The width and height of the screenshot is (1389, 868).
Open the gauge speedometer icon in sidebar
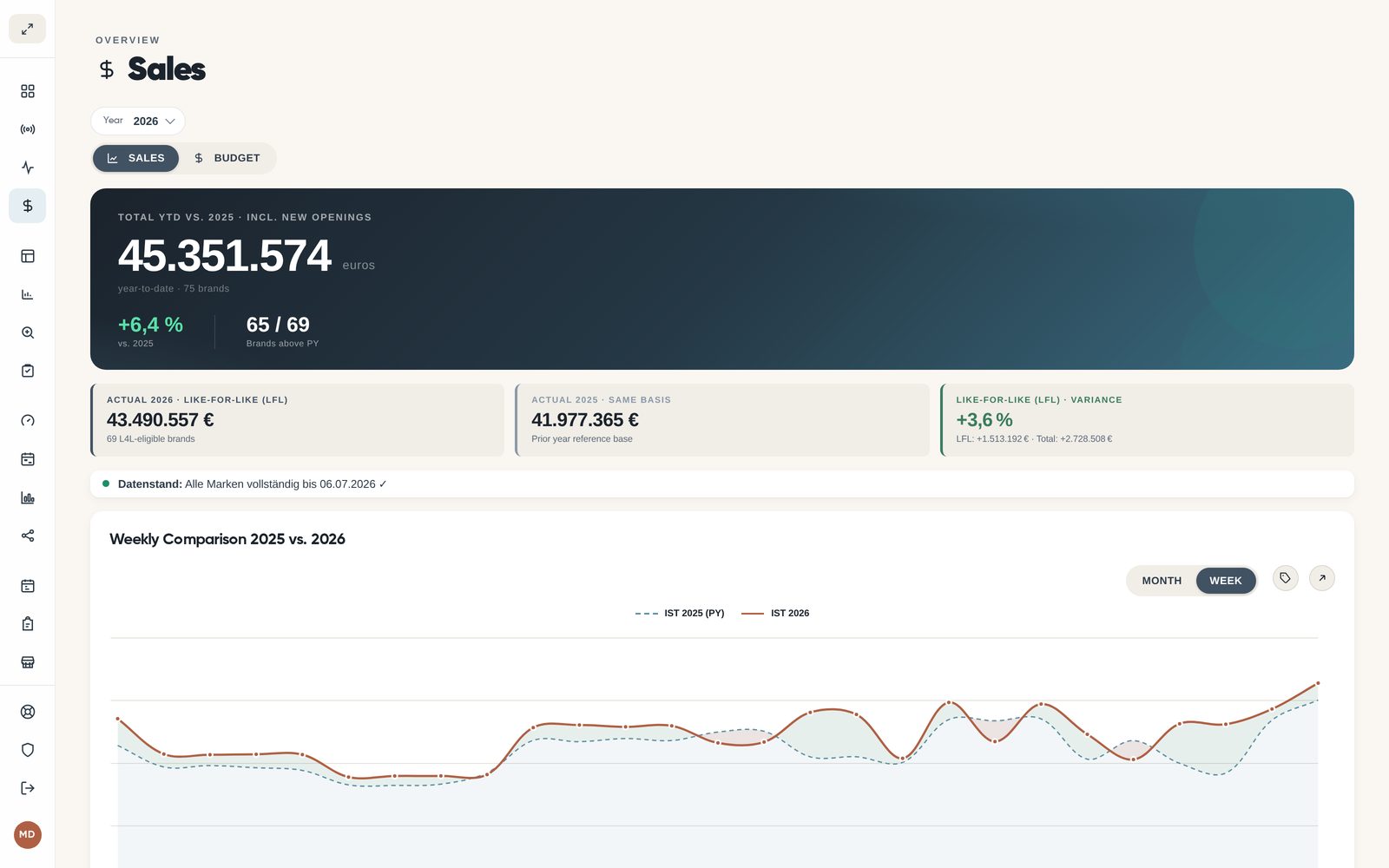coord(28,421)
